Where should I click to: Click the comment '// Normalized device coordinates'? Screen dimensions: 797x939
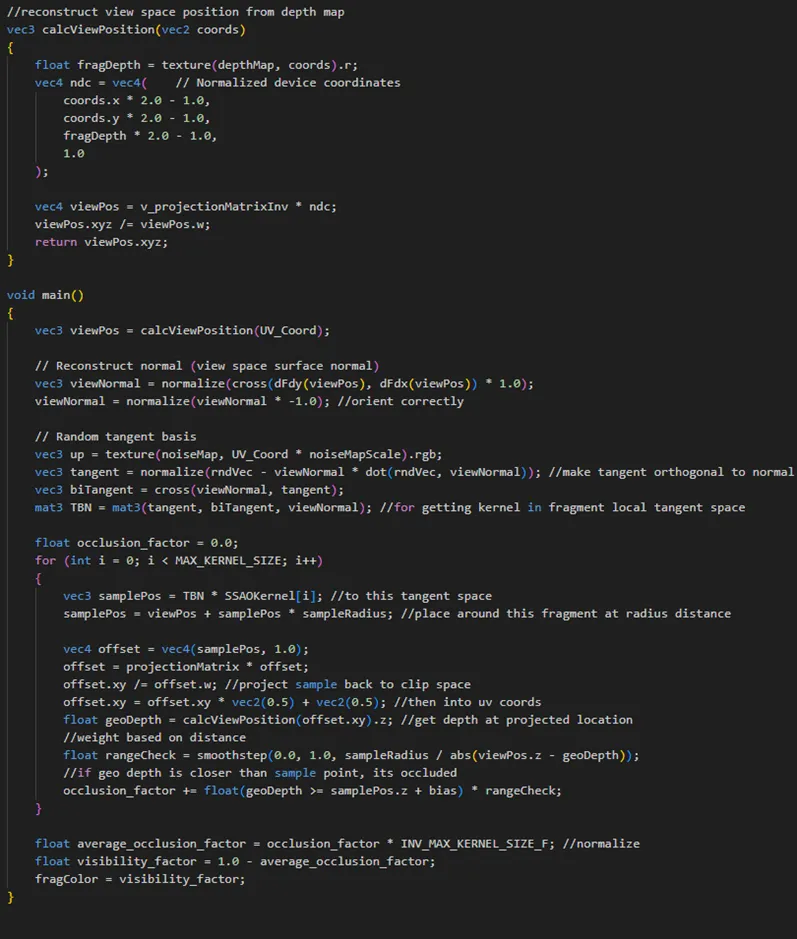(288, 83)
